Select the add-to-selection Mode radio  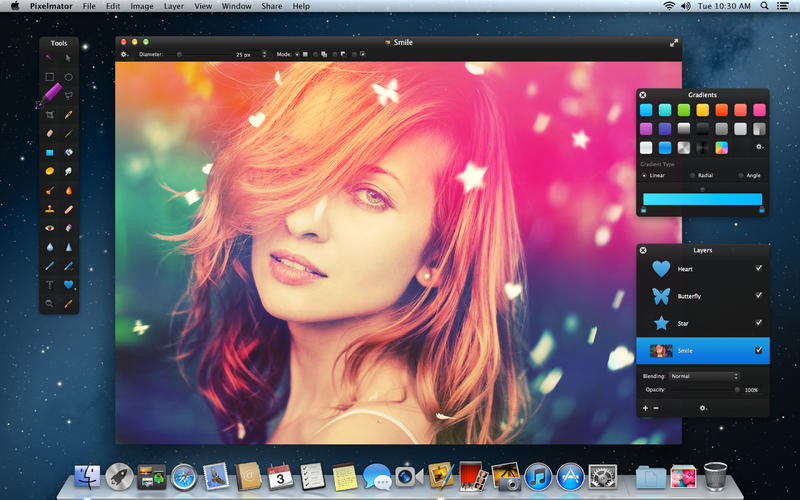click(x=316, y=54)
